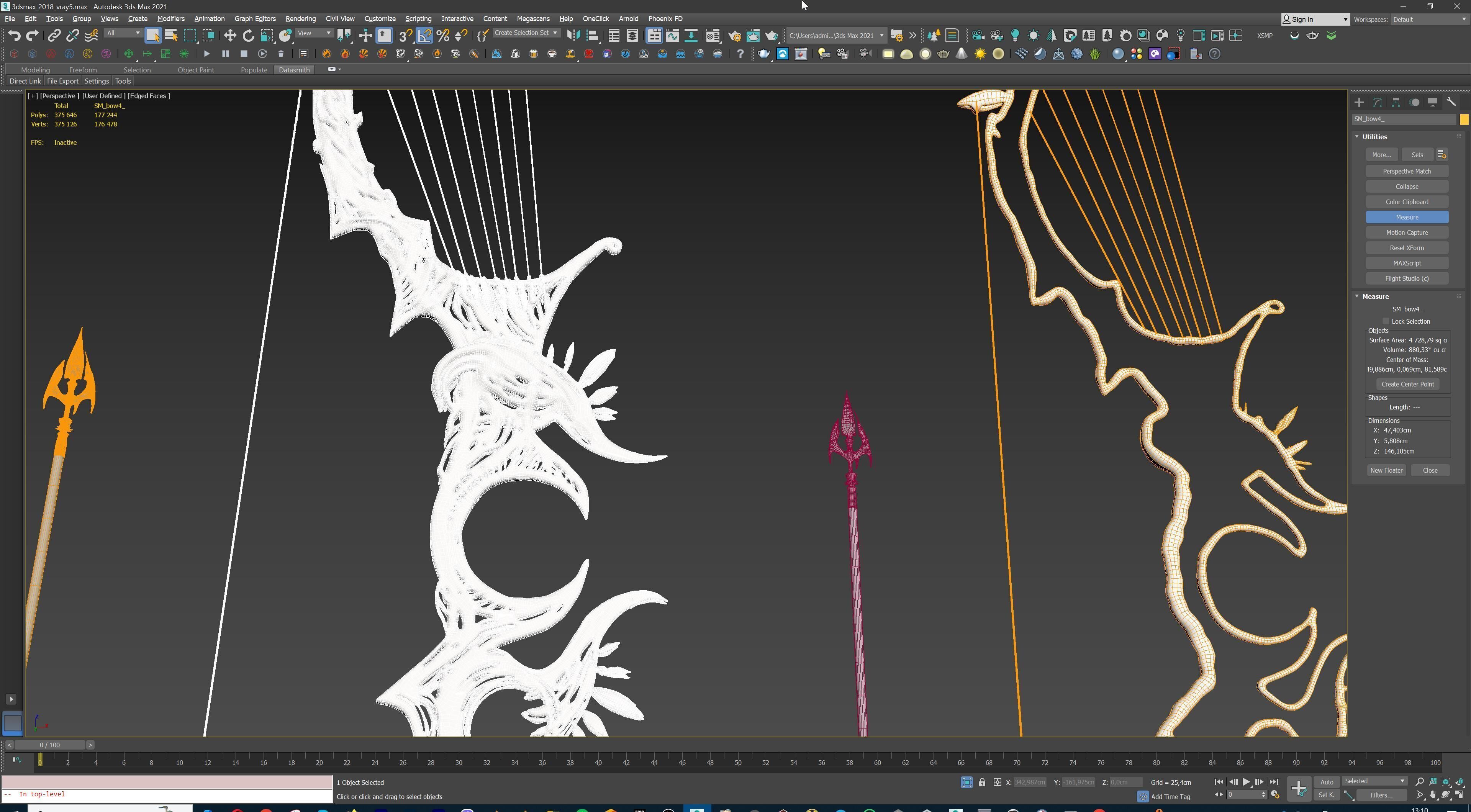The width and height of the screenshot is (1471, 812).
Task: Open the Hierarchy command panel tab
Action: [1396, 102]
